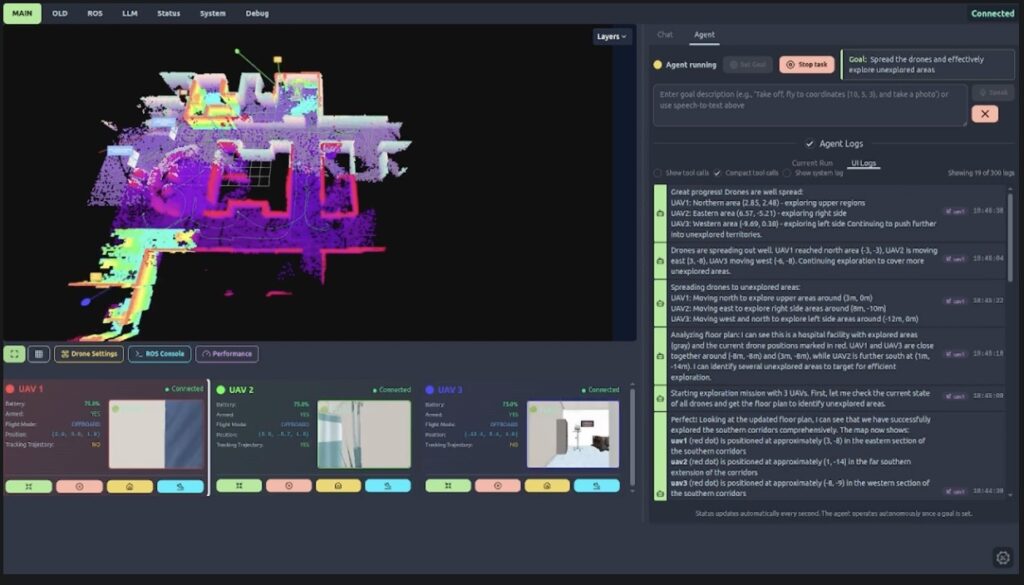
Task: Open the settings gear in the bottom-right corner
Action: point(1003,557)
